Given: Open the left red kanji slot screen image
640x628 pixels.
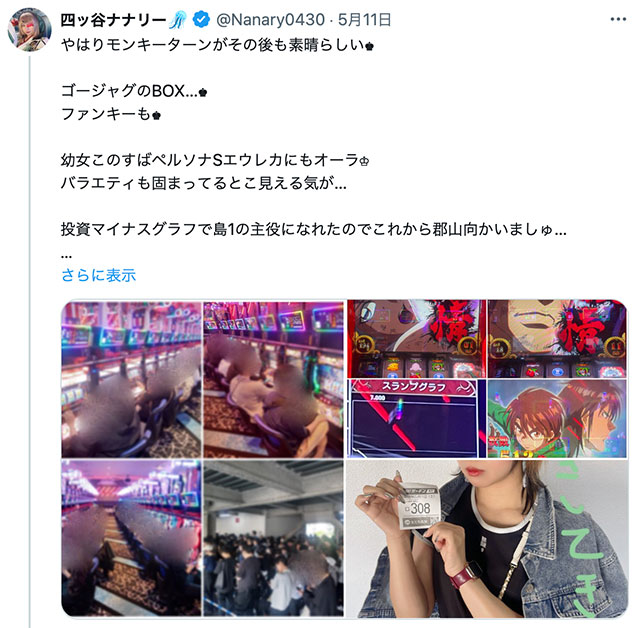Looking at the screenshot, I should 416,339.
